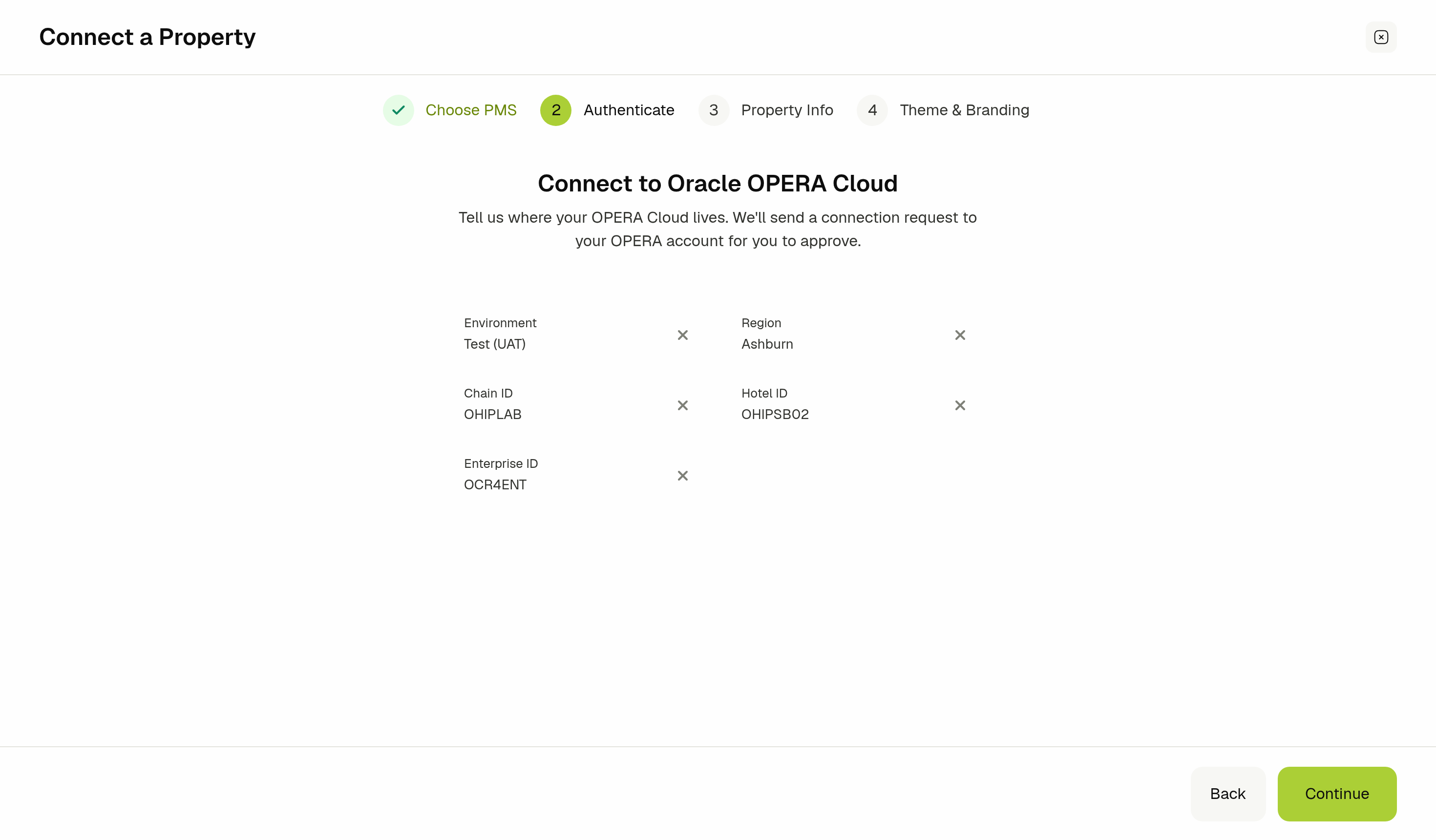Edit the Hotel ID field OHIPSB02
1436x840 pixels.
pos(857,404)
